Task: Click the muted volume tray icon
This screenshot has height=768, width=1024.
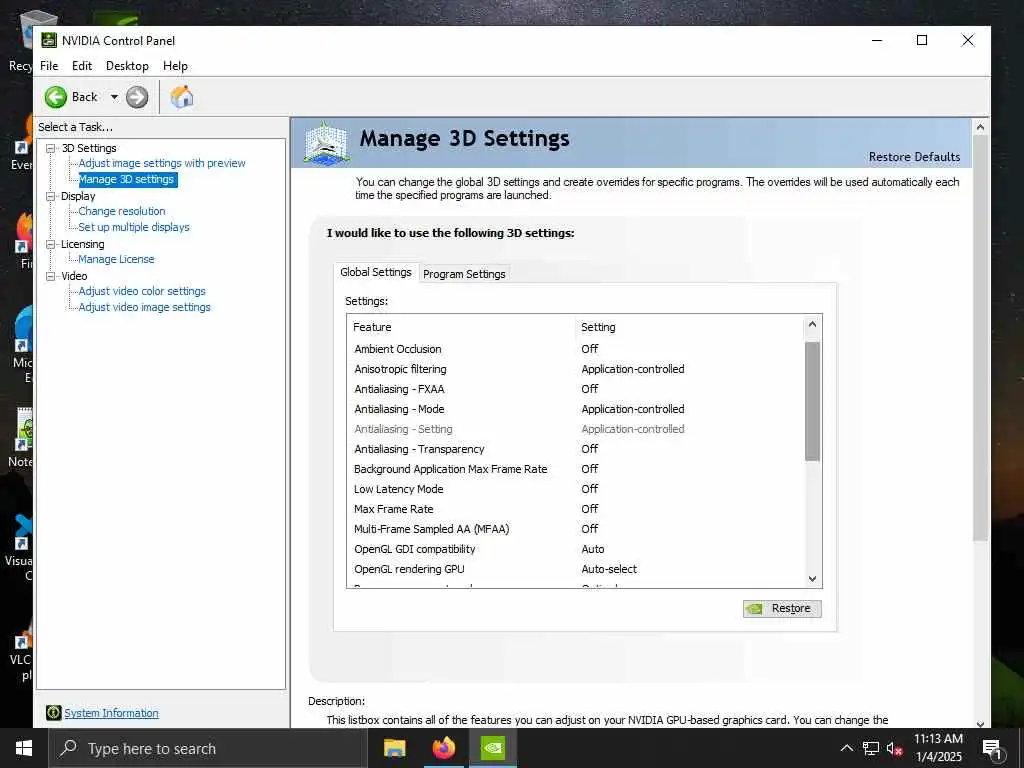Action: (x=895, y=749)
